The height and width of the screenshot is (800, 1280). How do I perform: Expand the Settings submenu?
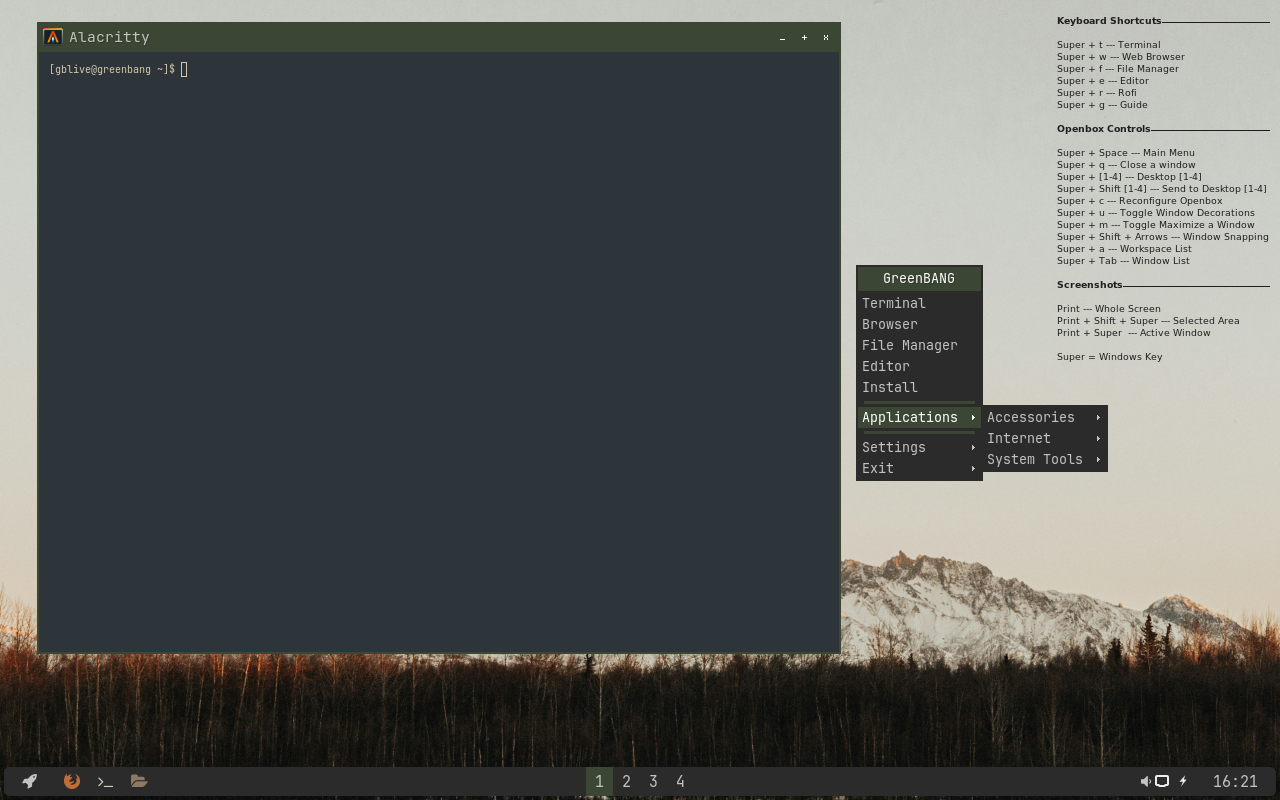919,447
